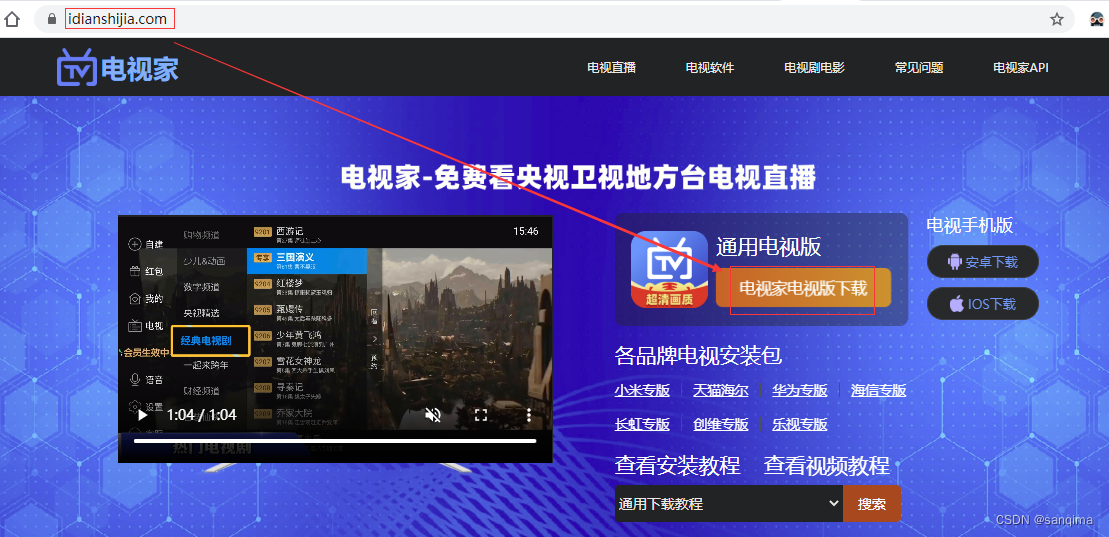Click the 搜索 button
The image size is (1109, 537).
(x=872, y=504)
